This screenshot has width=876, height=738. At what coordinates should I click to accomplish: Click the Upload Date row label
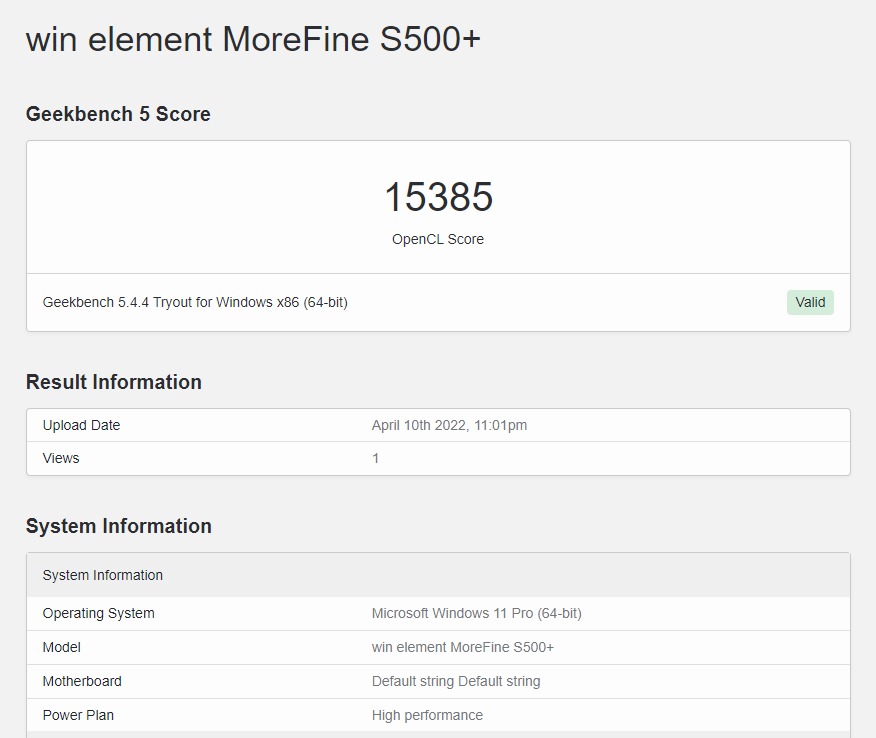(x=81, y=425)
